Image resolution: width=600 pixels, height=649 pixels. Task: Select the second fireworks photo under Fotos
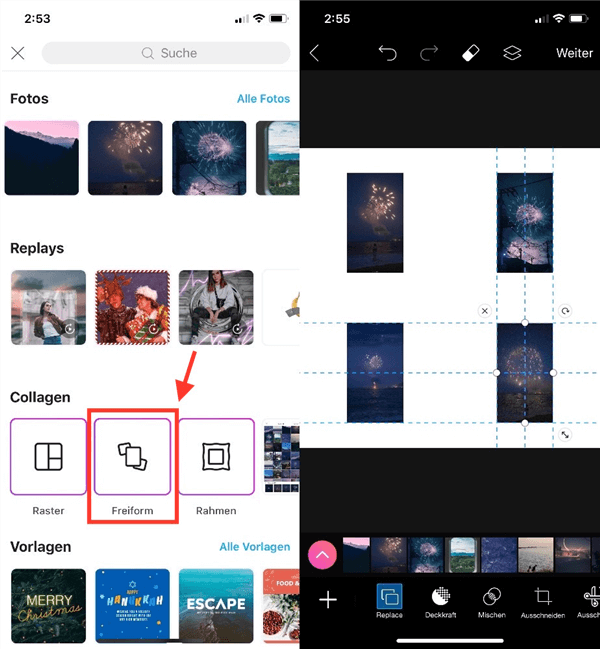[125, 158]
